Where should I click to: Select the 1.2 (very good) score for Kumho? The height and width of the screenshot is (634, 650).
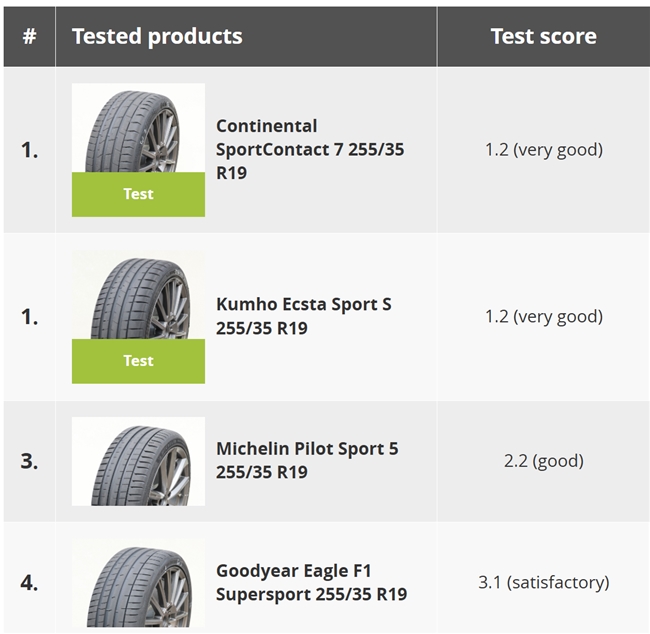pos(543,316)
